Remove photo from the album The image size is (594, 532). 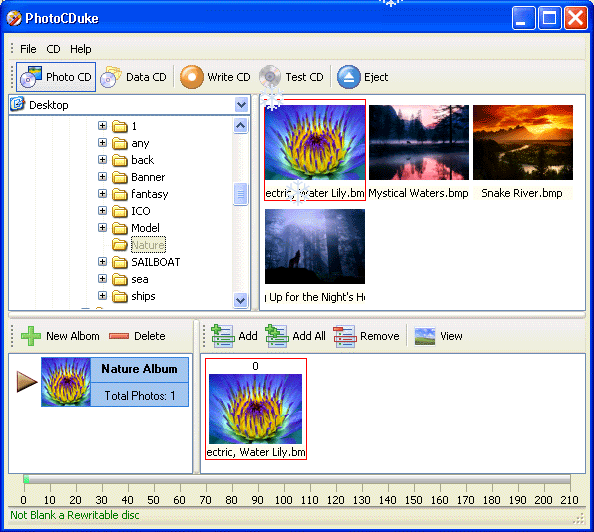coord(366,336)
